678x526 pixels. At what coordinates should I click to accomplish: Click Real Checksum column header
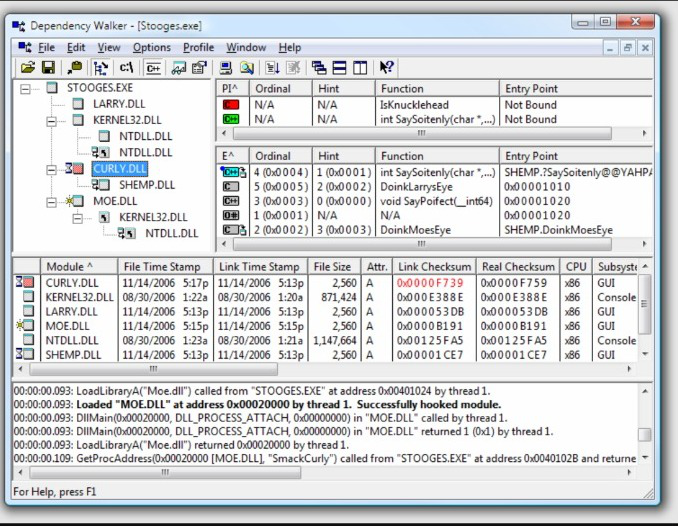click(518, 266)
